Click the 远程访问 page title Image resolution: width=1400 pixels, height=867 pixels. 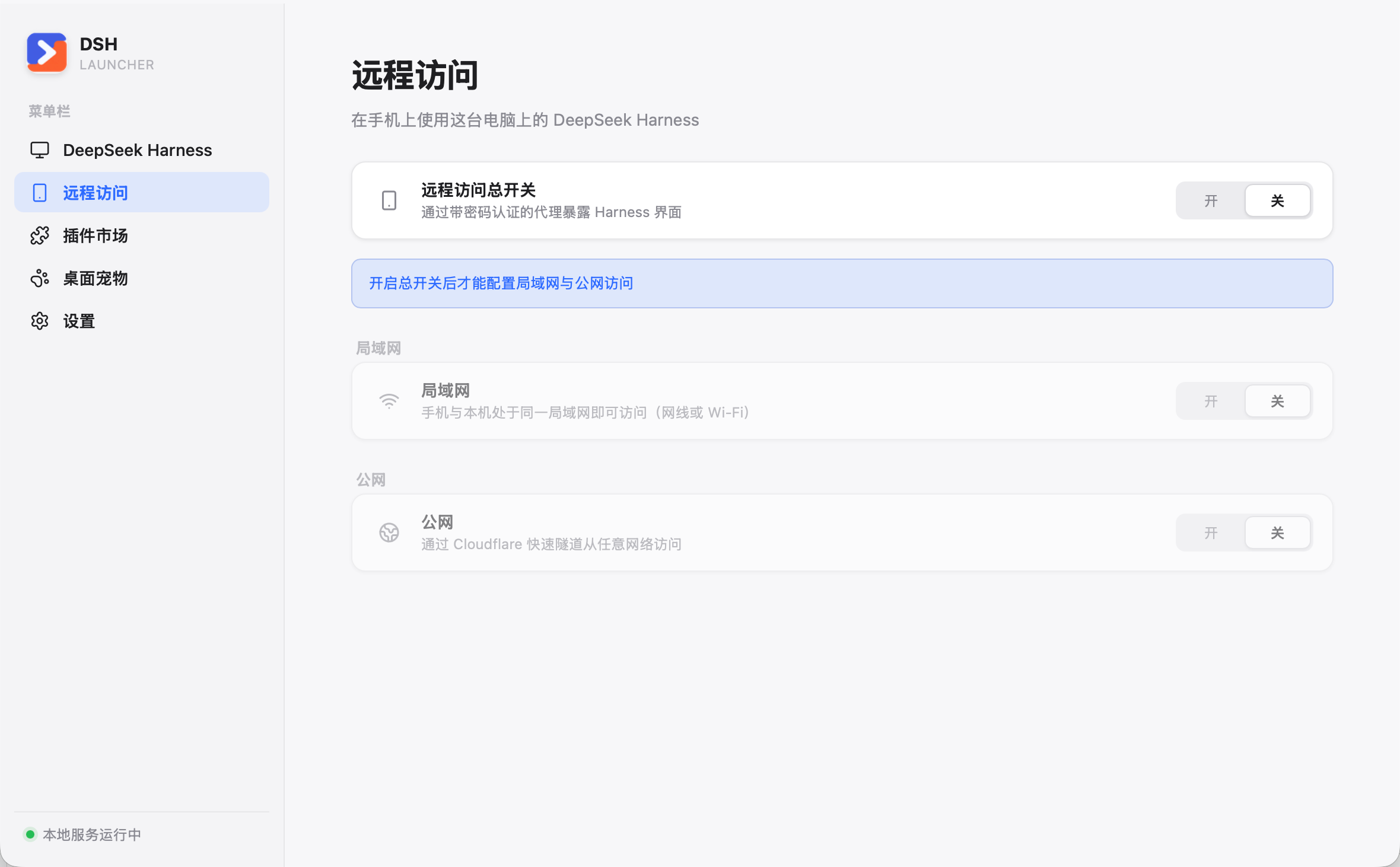415,75
